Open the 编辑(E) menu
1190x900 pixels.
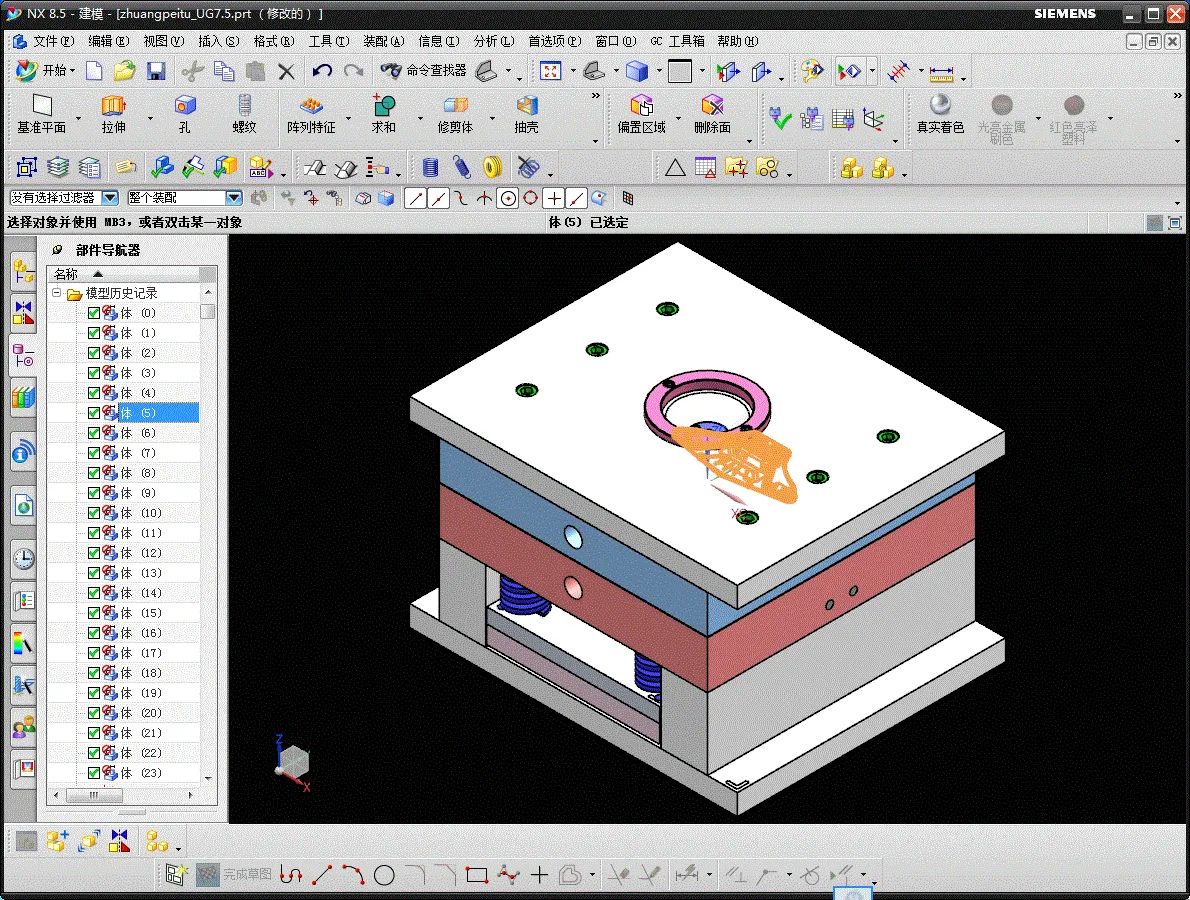(109, 41)
